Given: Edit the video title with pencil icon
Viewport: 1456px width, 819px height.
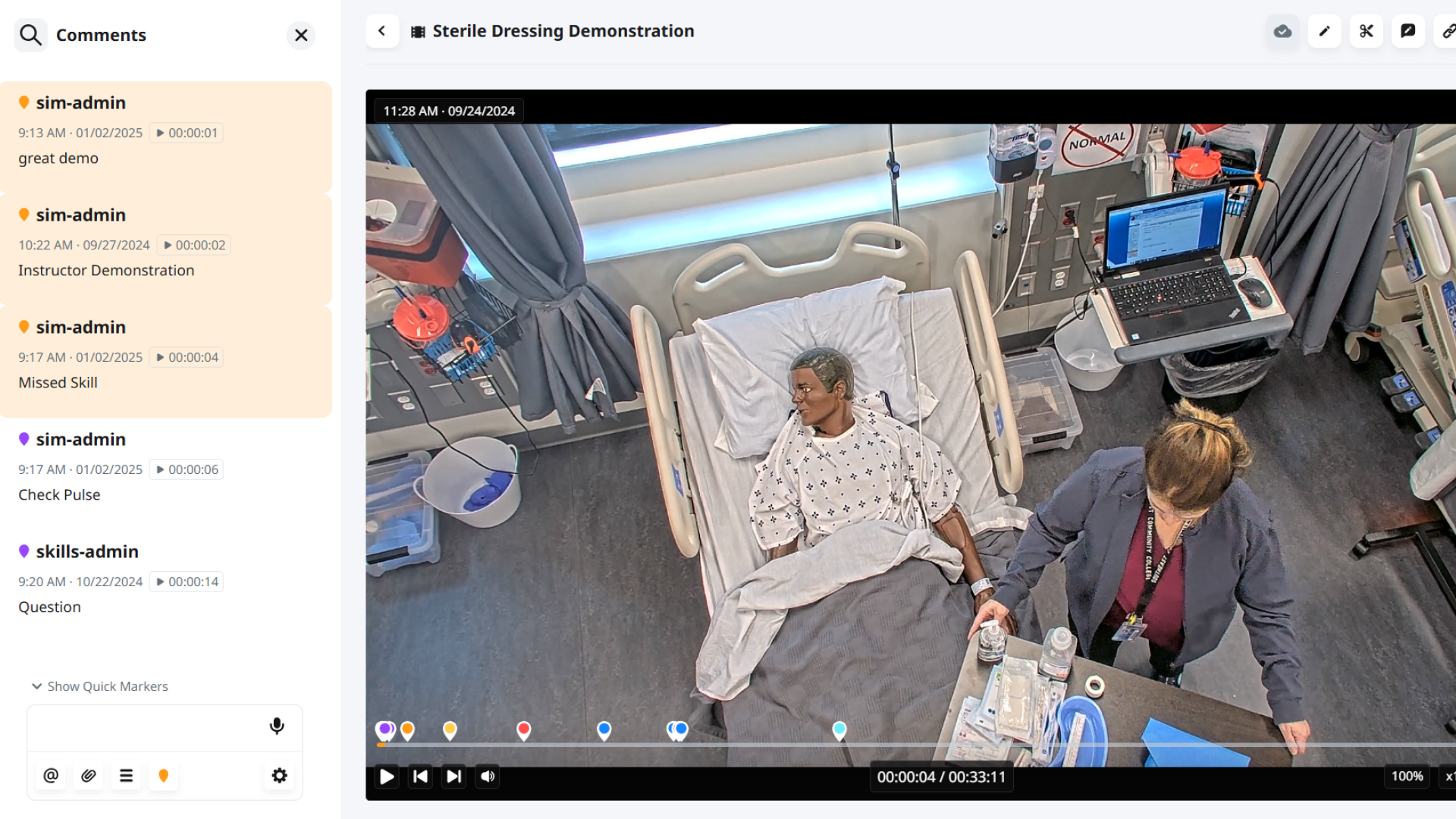Looking at the screenshot, I should 1324,31.
